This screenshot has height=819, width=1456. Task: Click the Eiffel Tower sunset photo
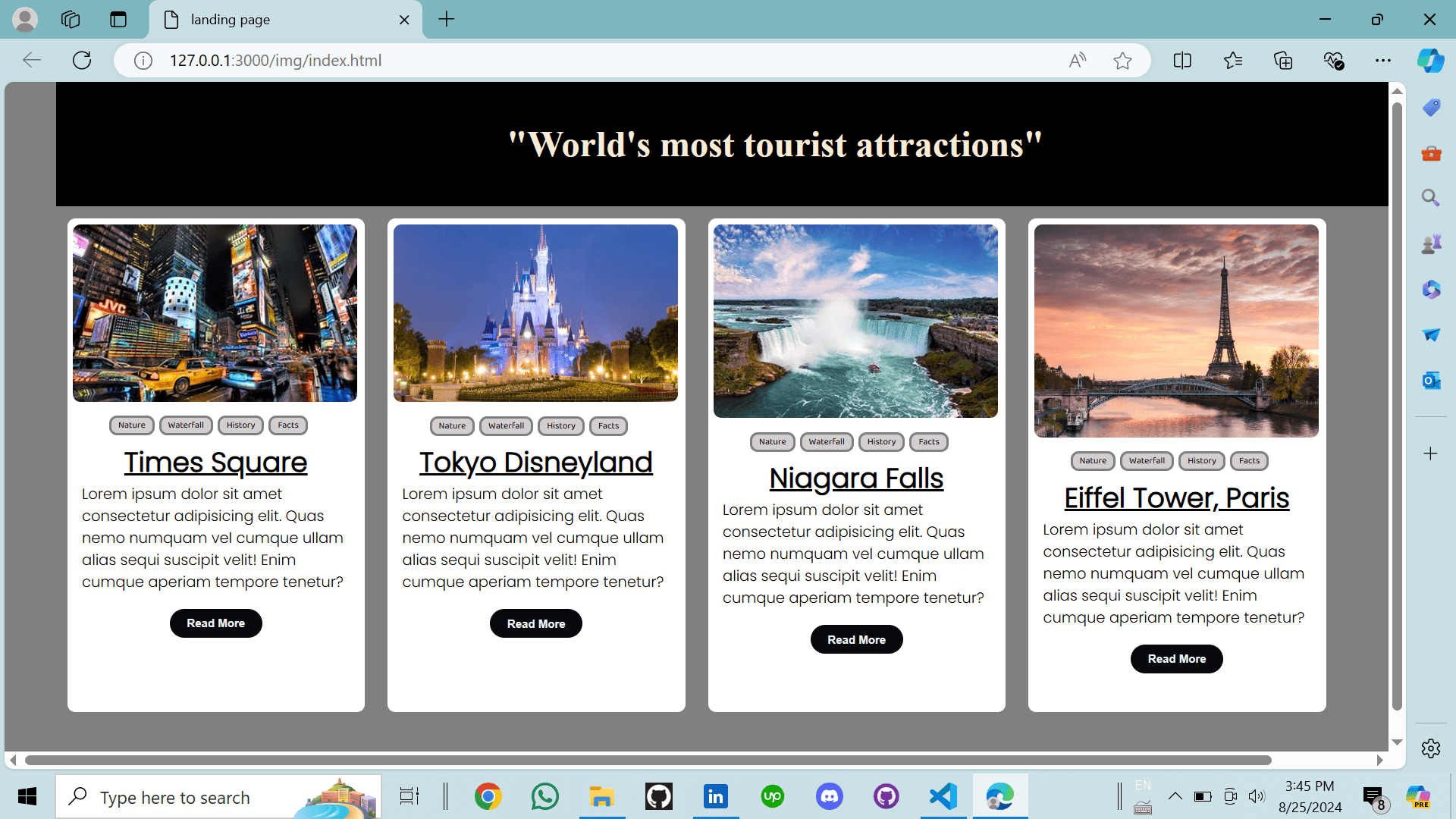(x=1176, y=331)
